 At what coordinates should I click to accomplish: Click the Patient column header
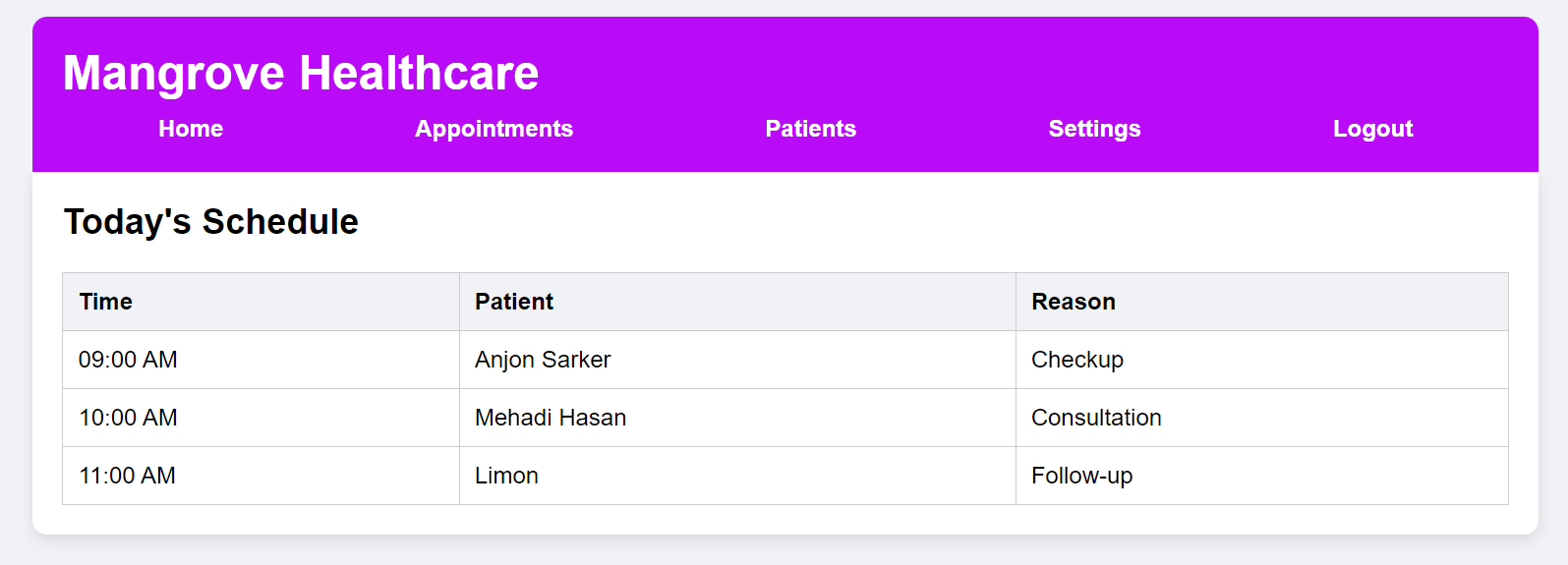(x=514, y=302)
